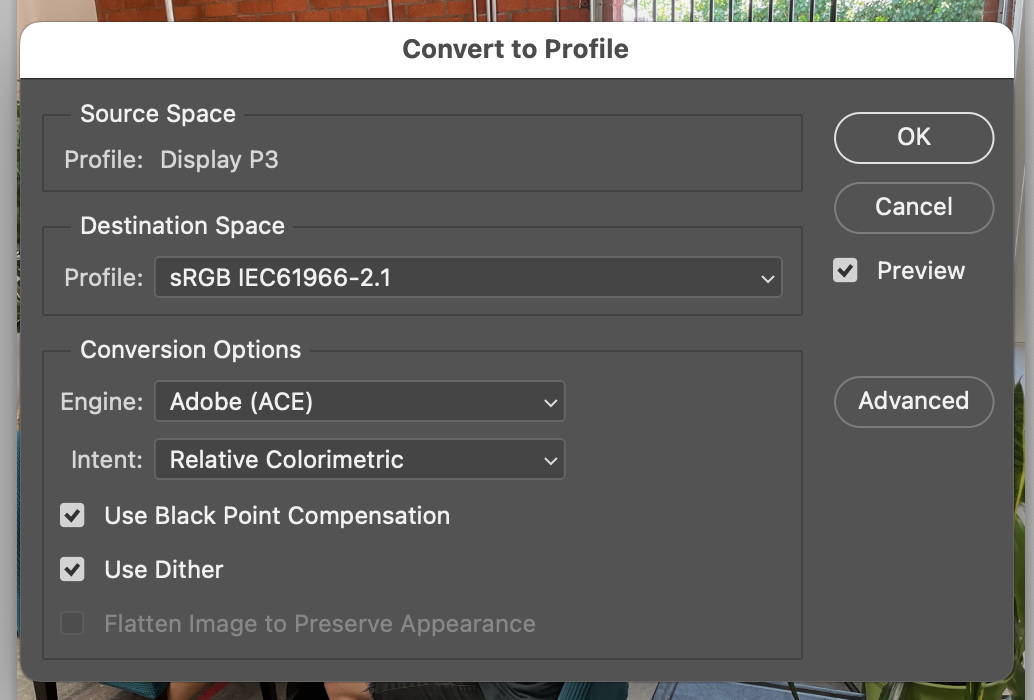Click the destination Profile dropdown chevron
1034x700 pixels.
[x=766, y=277]
